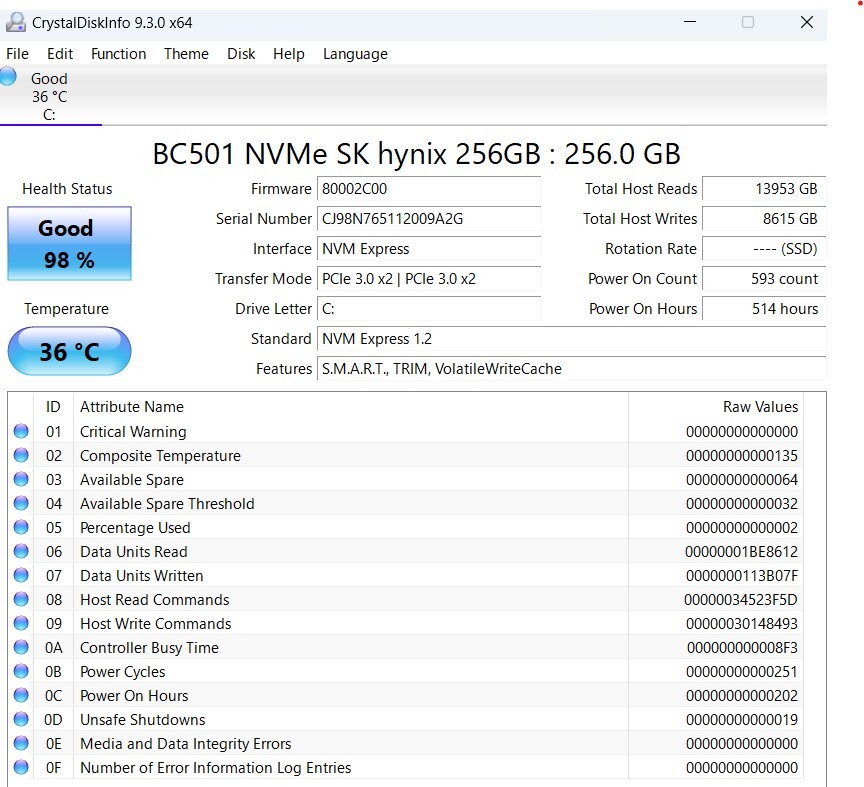This screenshot has width=864, height=787.
Task: Click the CrystalDiskInfo app icon in title bar
Action: [x=16, y=23]
